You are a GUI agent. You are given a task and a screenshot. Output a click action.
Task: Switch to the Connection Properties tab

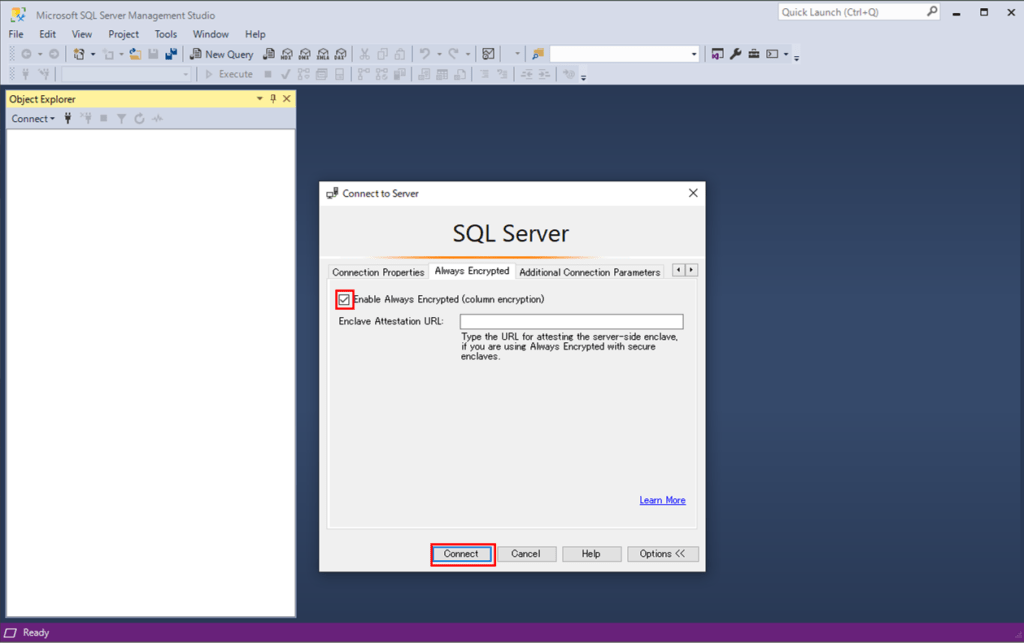(x=378, y=271)
